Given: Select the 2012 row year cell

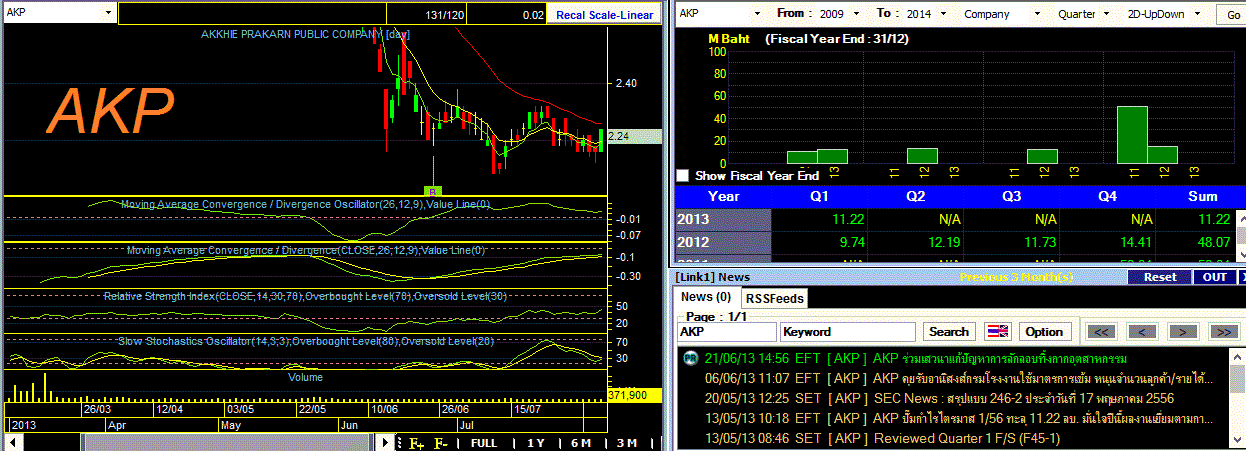Looking at the screenshot, I should click(x=723, y=243).
